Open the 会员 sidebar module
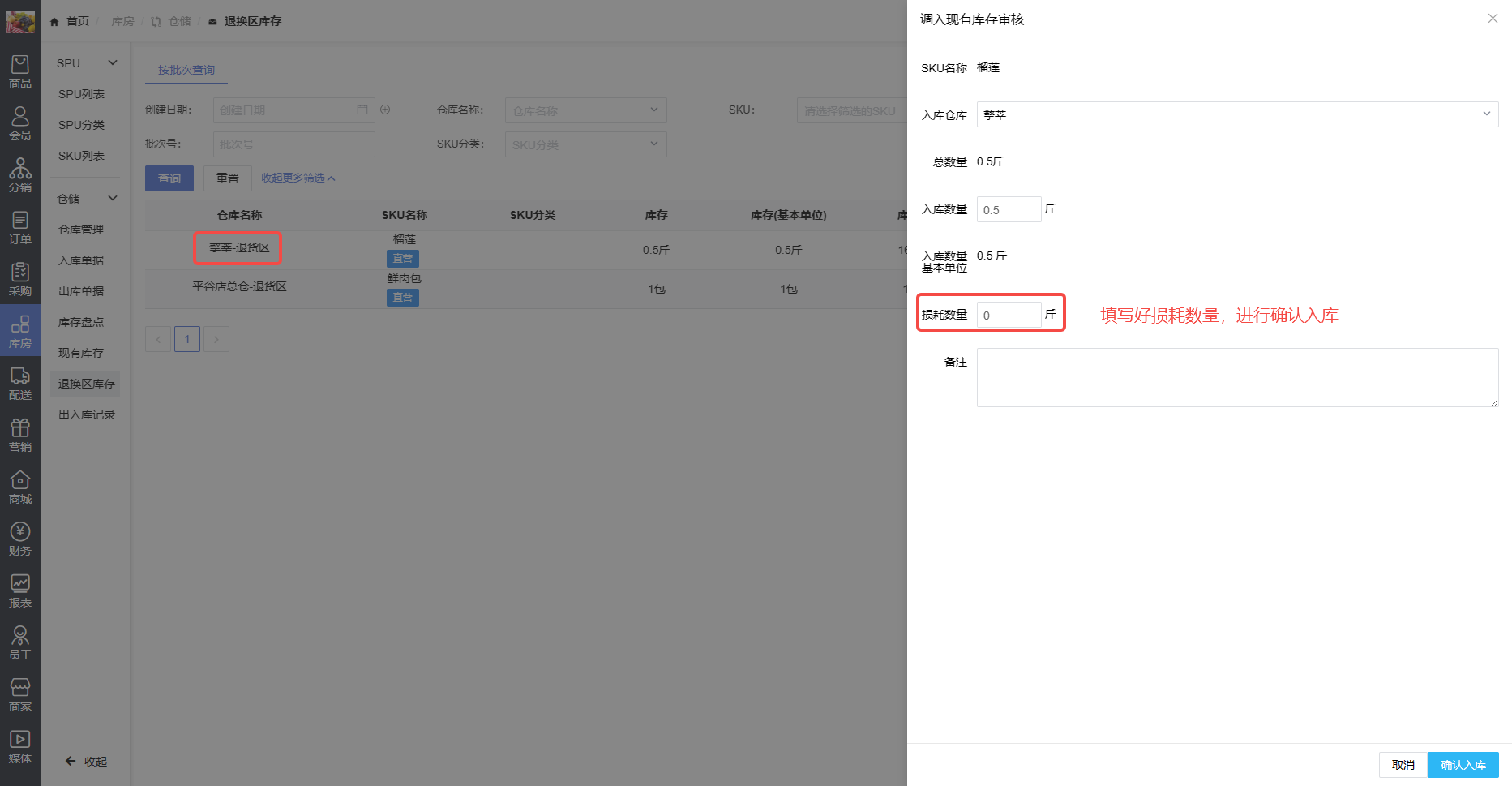The width and height of the screenshot is (1512, 786). coord(20,124)
